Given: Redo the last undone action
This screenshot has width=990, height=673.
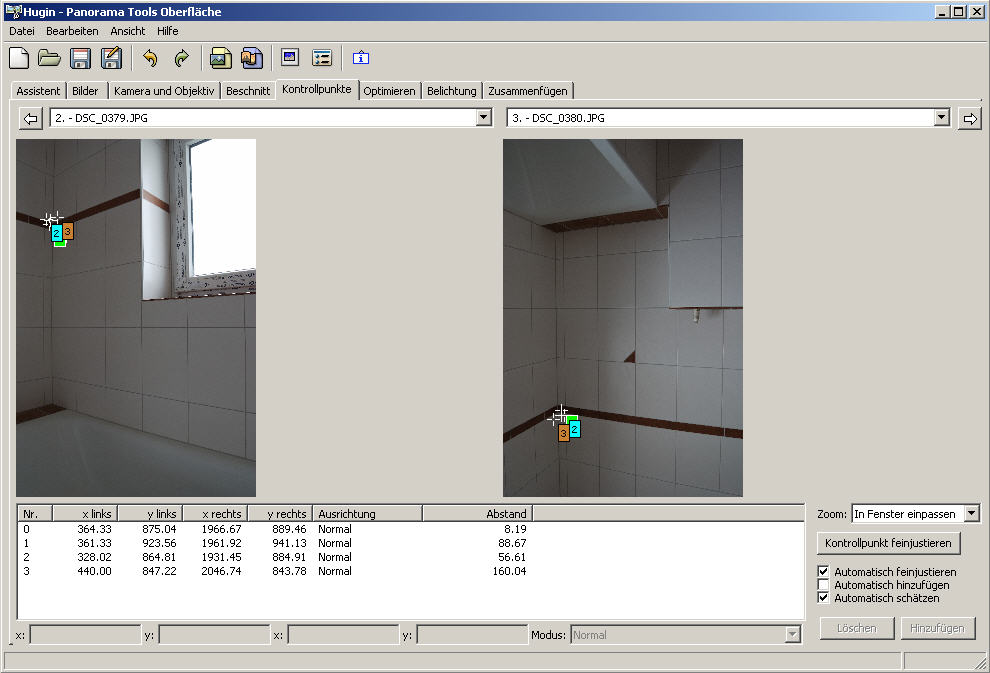Looking at the screenshot, I should [x=181, y=58].
